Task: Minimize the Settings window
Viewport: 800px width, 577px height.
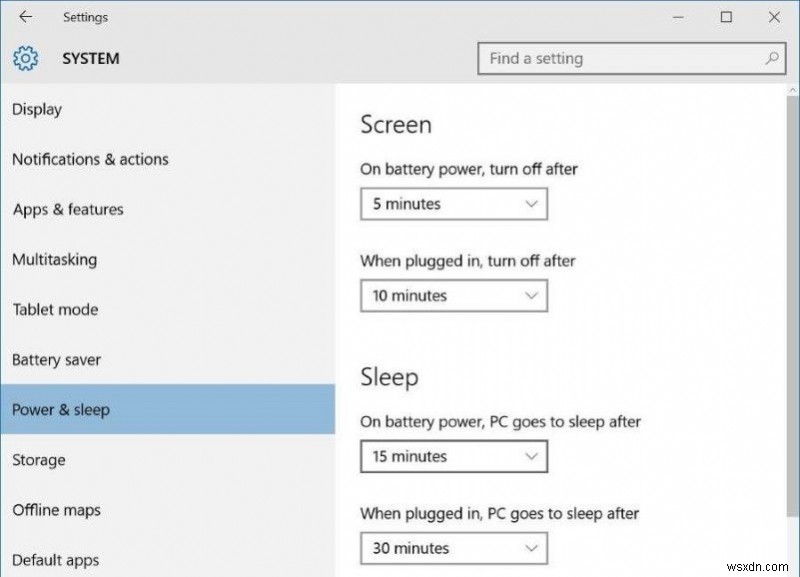Action: (x=677, y=17)
